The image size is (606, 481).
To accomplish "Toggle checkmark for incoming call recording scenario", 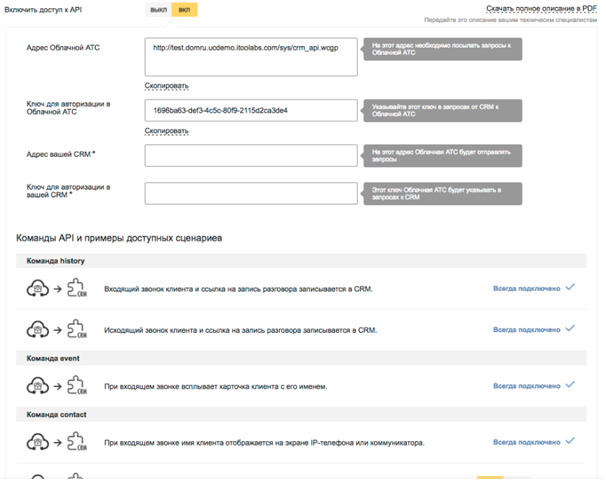I will (x=570, y=288).
